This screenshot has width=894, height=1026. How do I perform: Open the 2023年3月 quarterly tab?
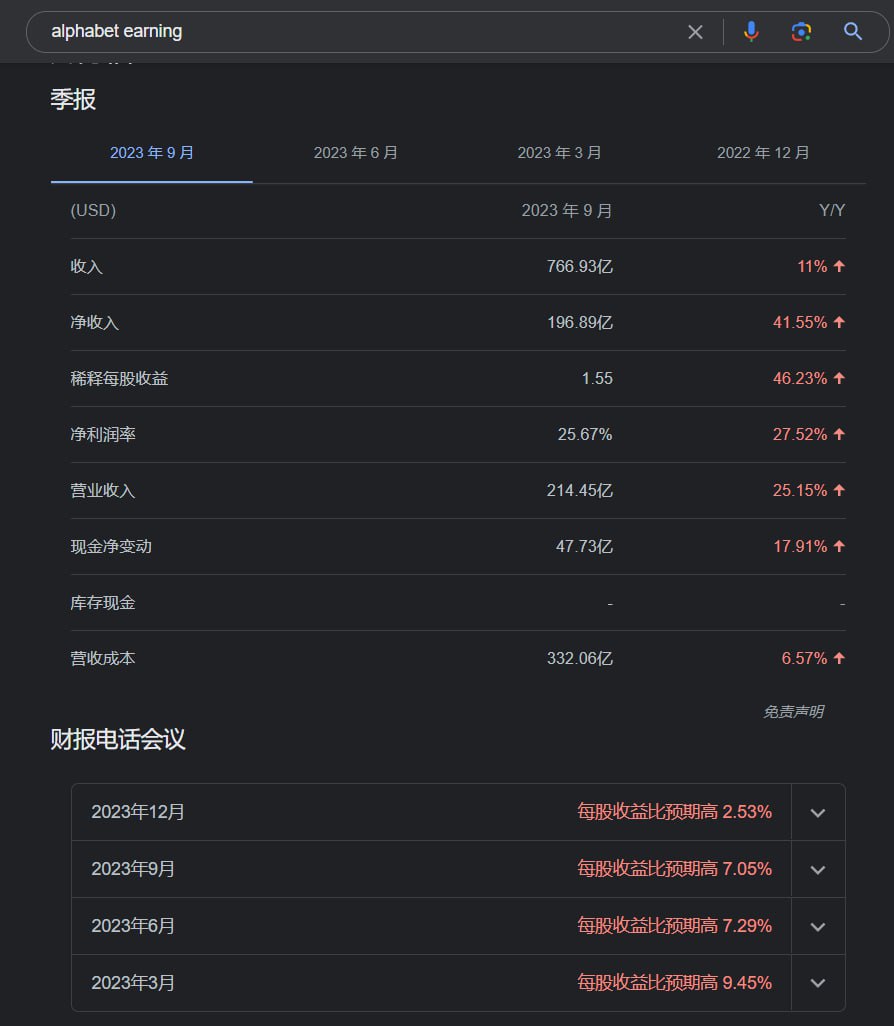559,153
